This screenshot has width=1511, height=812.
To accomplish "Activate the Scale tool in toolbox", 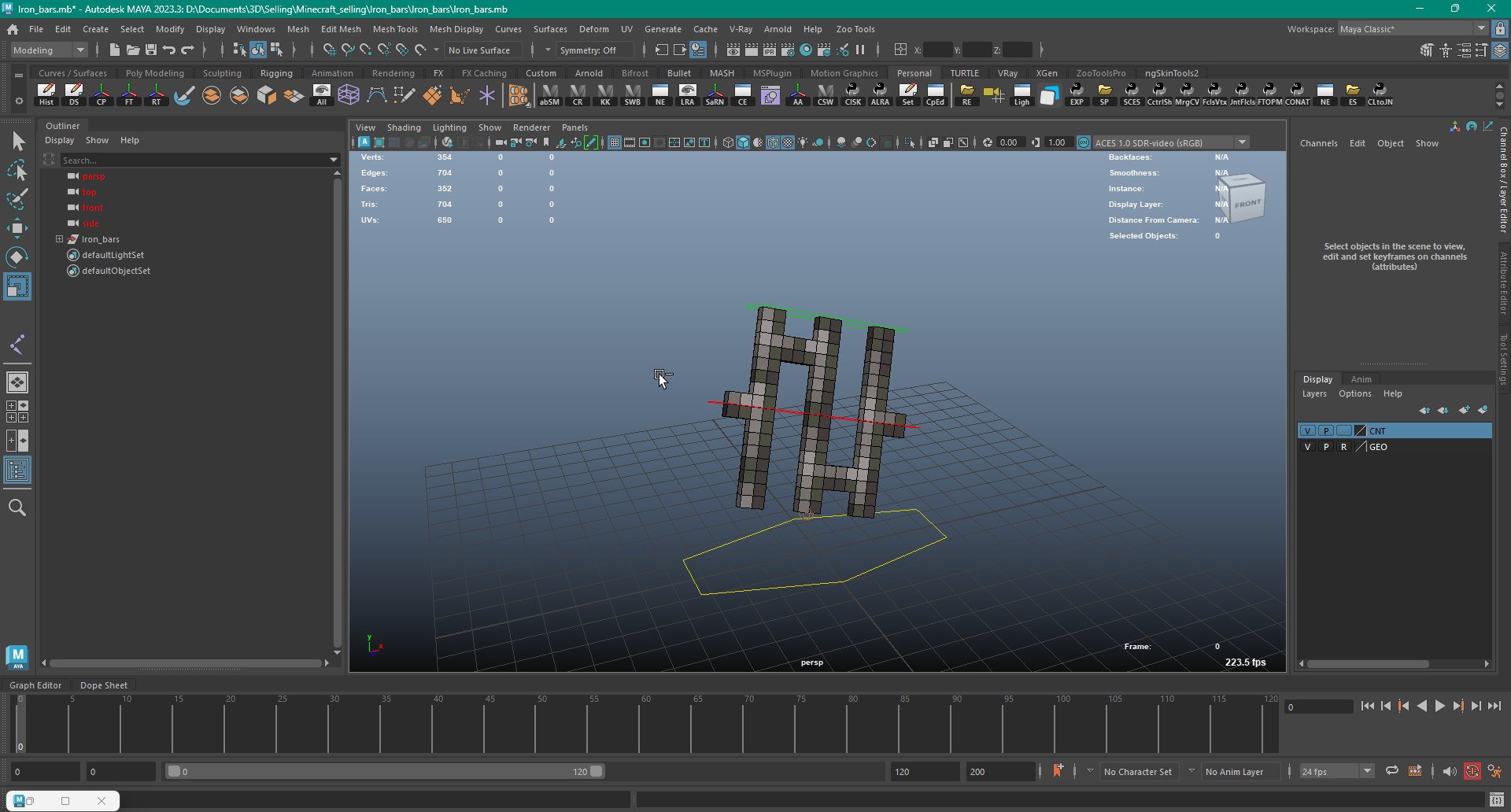I will (x=17, y=286).
